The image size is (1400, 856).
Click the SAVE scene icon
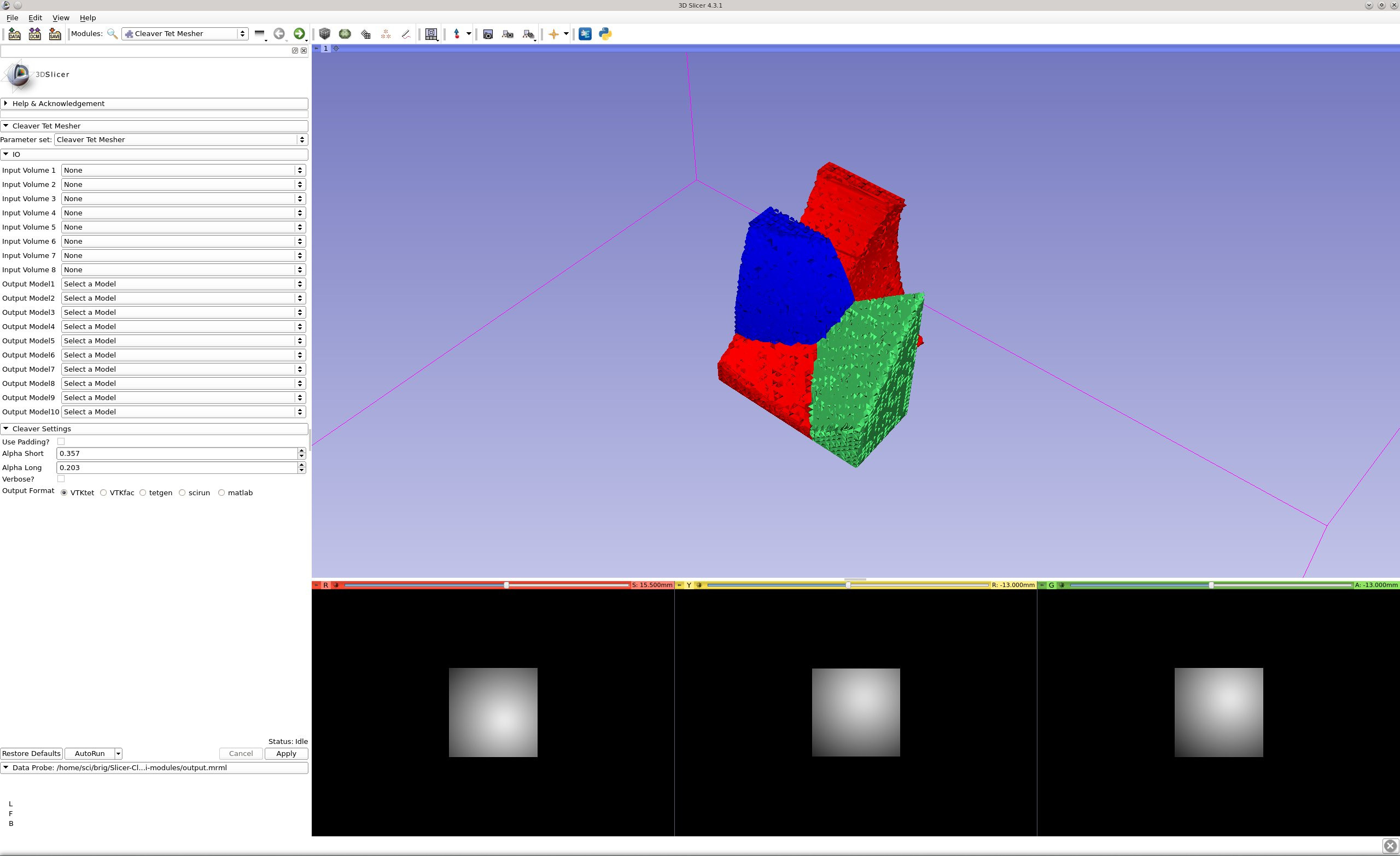(55, 34)
